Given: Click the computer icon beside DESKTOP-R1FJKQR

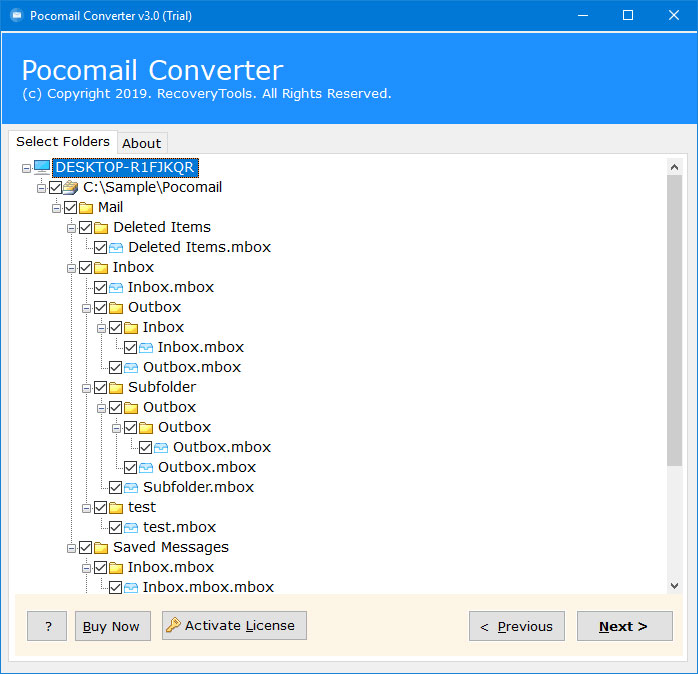Looking at the screenshot, I should tap(42, 167).
